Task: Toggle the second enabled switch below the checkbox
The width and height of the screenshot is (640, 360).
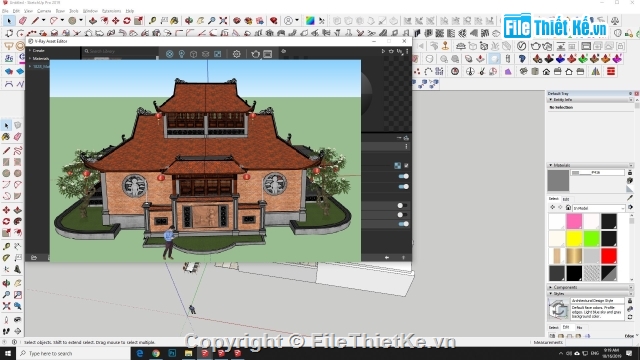Action: pos(403,187)
